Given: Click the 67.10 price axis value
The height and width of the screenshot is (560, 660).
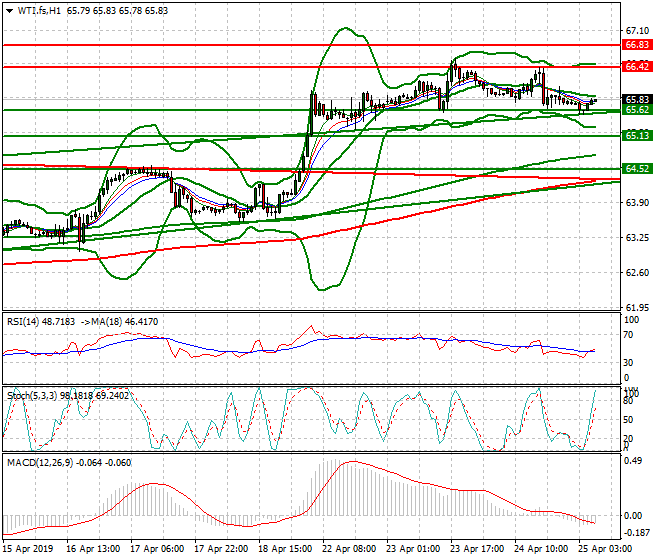Looking at the screenshot, I should coord(637,31).
